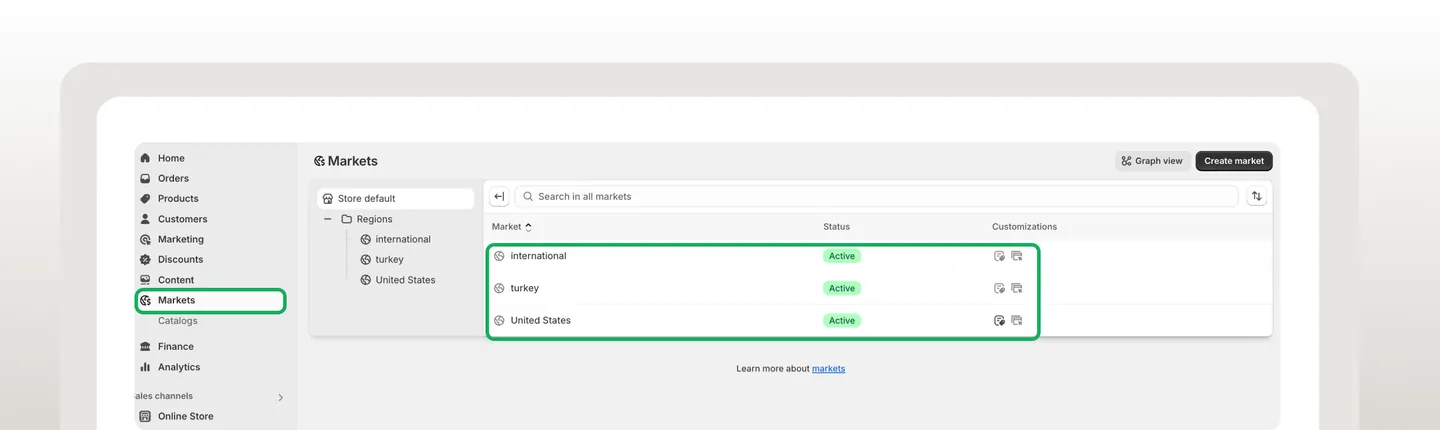Click the Online Store shop icon
Viewport: 1440px width, 430px height.
click(x=145, y=416)
